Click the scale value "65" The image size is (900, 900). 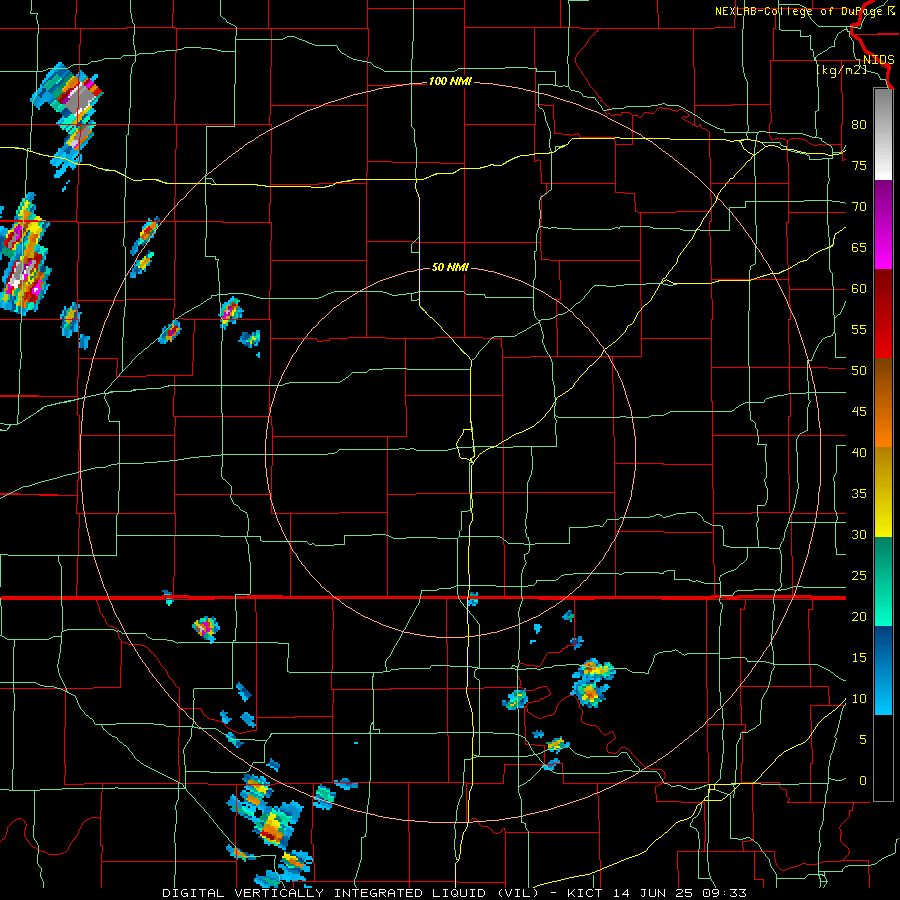[x=859, y=247]
